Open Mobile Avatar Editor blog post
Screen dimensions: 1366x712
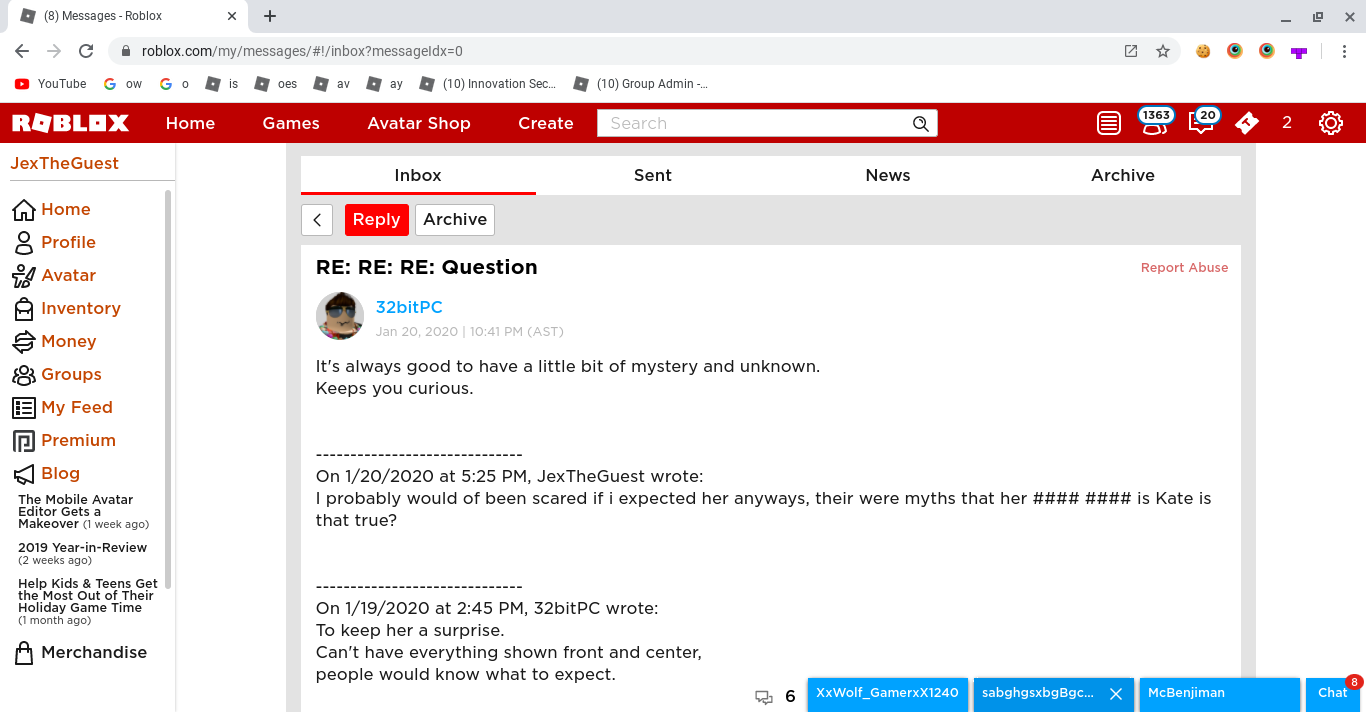[x=83, y=512]
